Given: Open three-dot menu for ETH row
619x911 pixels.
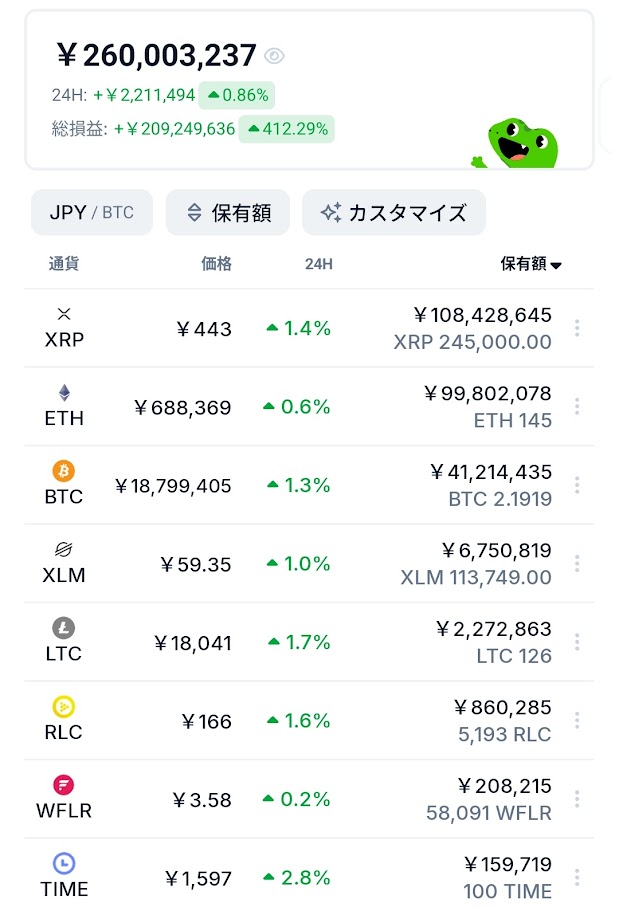Looking at the screenshot, I should coord(577,407).
